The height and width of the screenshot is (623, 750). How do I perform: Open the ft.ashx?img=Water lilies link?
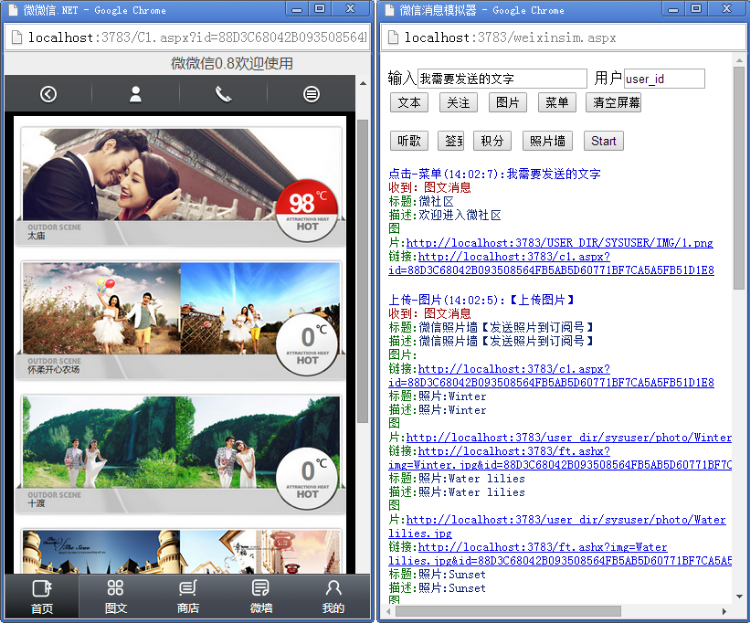pos(560,554)
